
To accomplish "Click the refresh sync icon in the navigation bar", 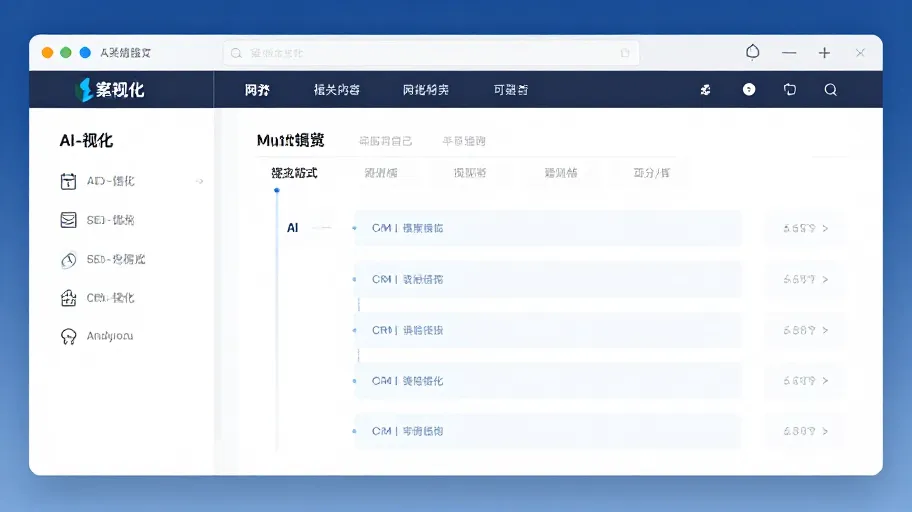I will coord(790,89).
